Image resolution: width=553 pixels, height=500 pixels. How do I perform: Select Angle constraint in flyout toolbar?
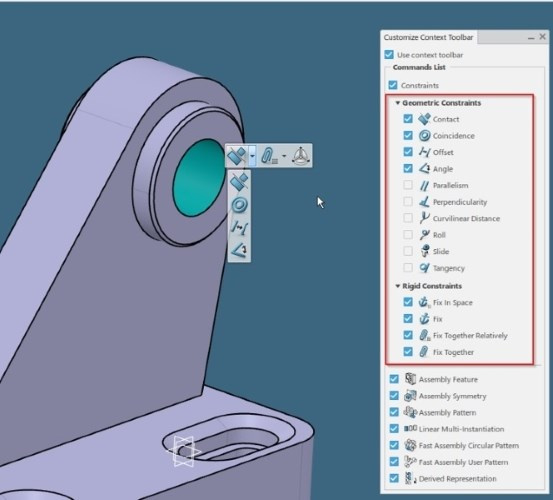pyautogui.click(x=239, y=250)
